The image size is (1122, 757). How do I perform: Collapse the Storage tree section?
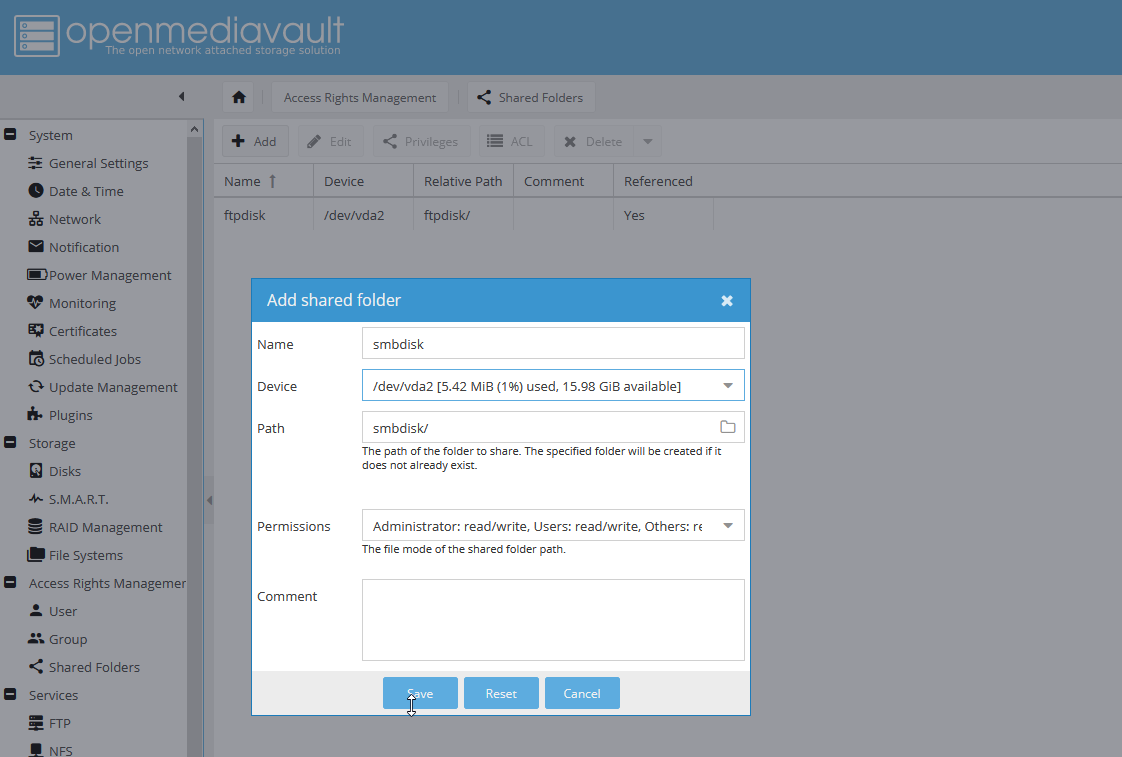tap(10, 443)
